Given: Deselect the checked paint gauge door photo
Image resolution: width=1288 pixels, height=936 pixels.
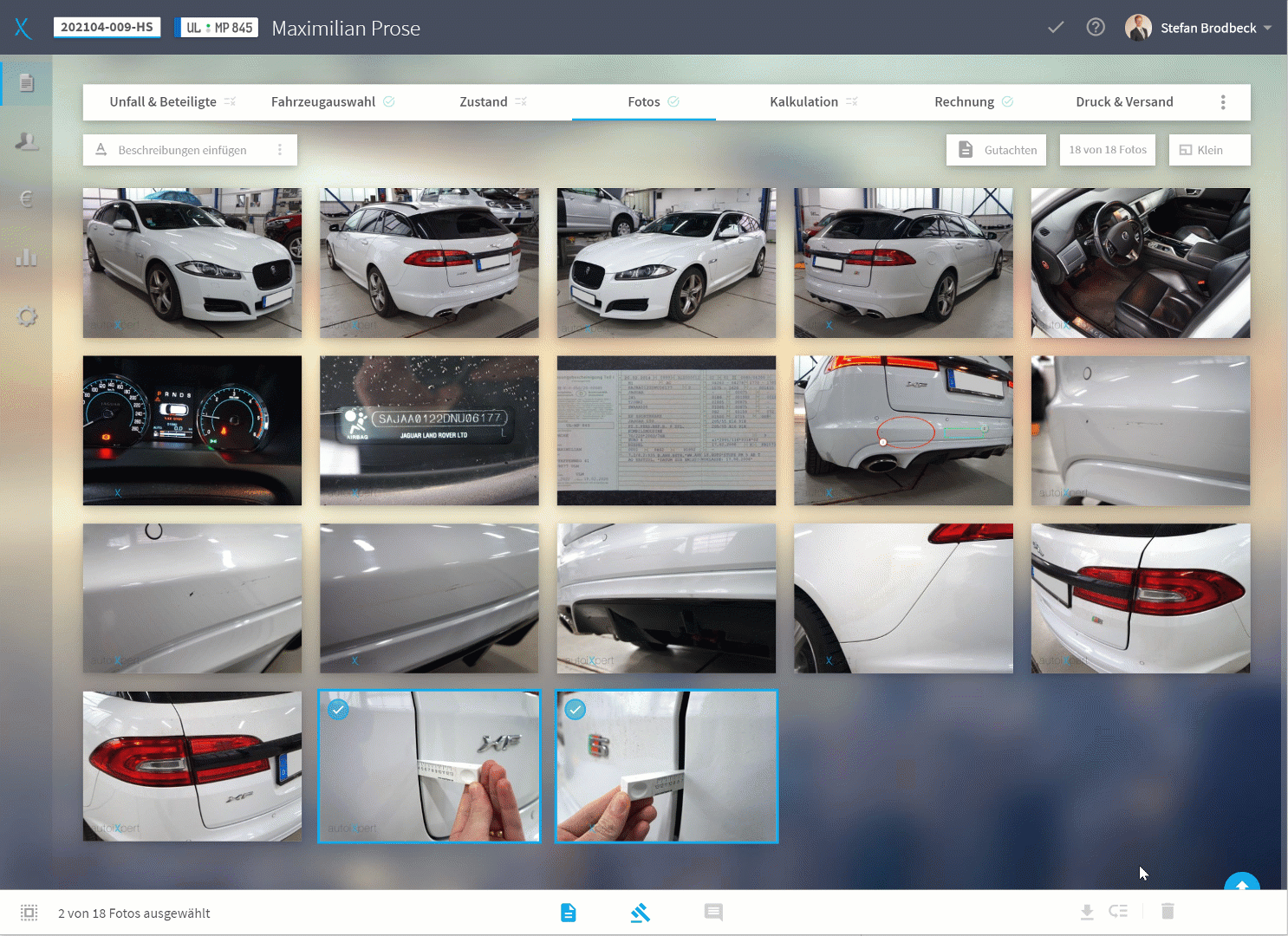Looking at the screenshot, I should tap(576, 710).
